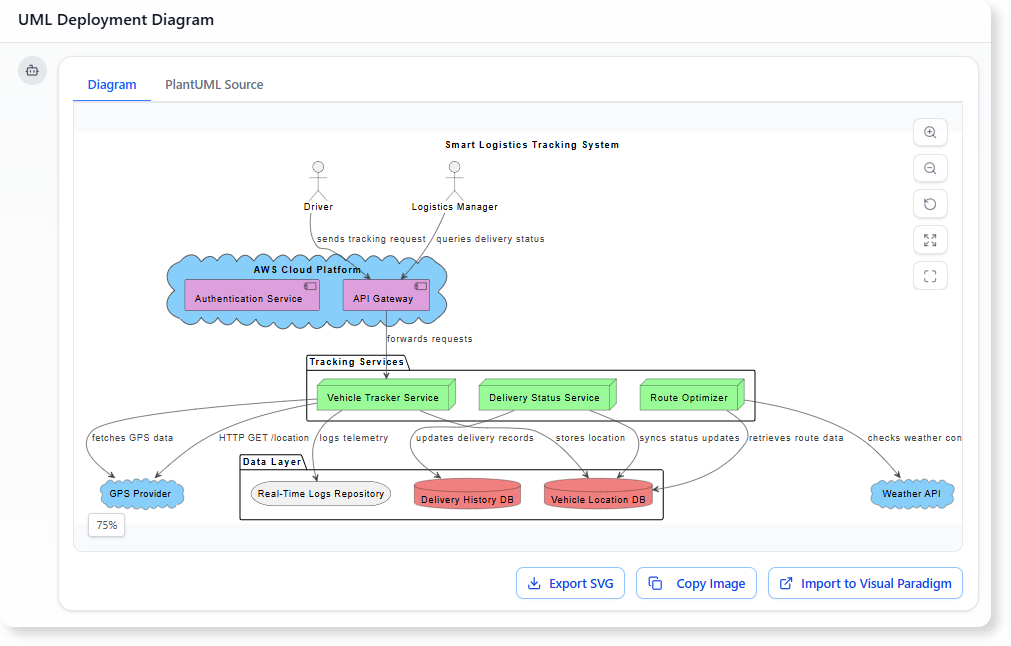
Task: Select the Diagram tab
Action: (x=111, y=84)
